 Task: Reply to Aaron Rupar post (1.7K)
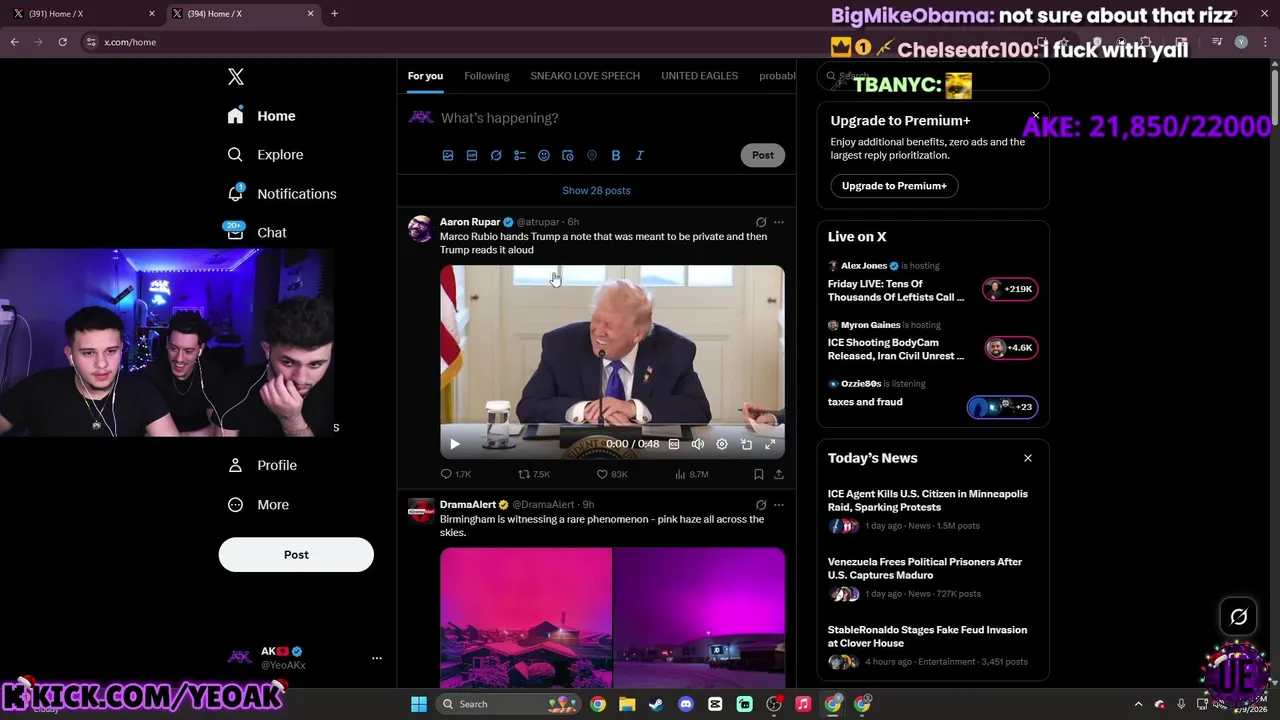(456, 474)
